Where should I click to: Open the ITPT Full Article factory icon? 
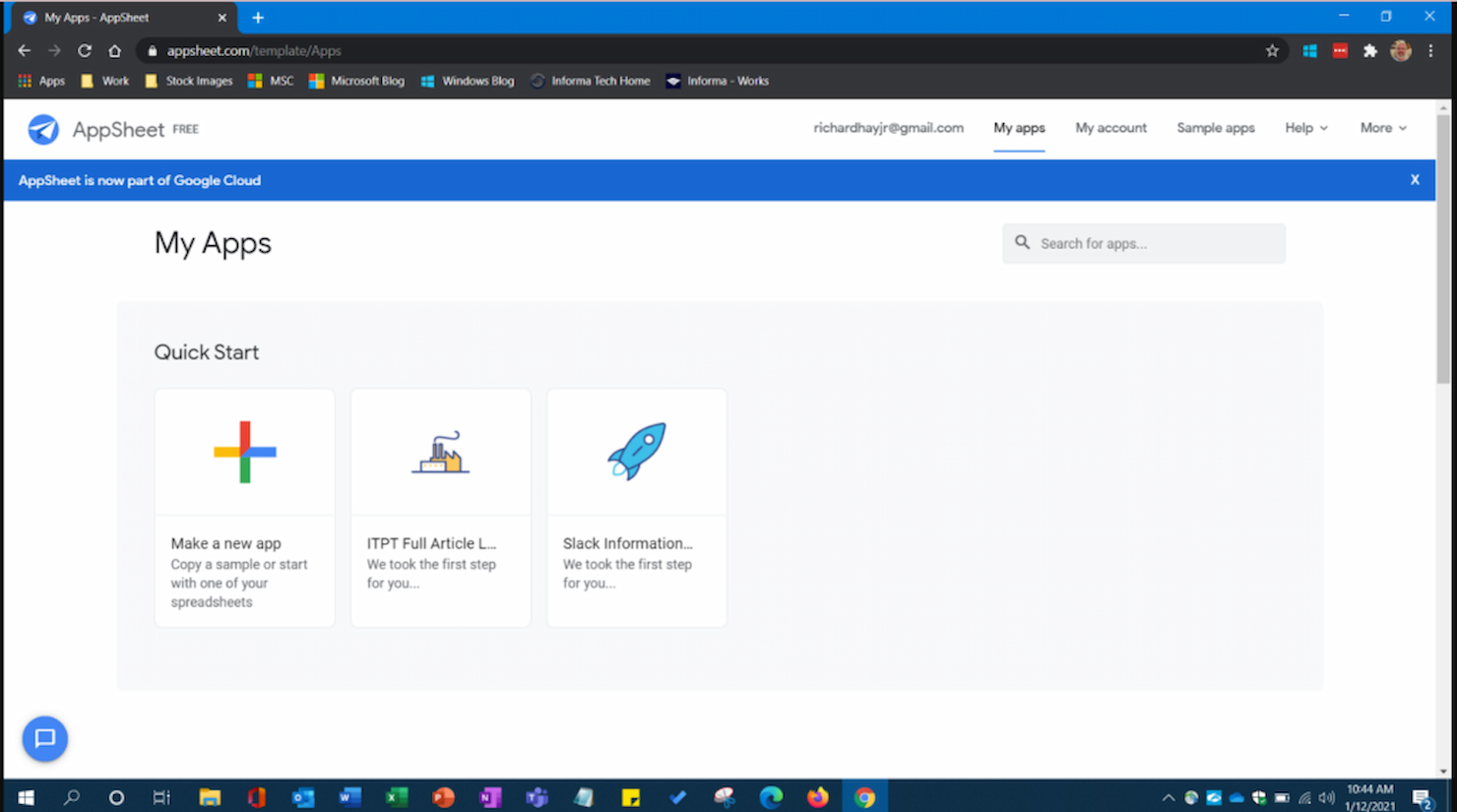click(439, 452)
